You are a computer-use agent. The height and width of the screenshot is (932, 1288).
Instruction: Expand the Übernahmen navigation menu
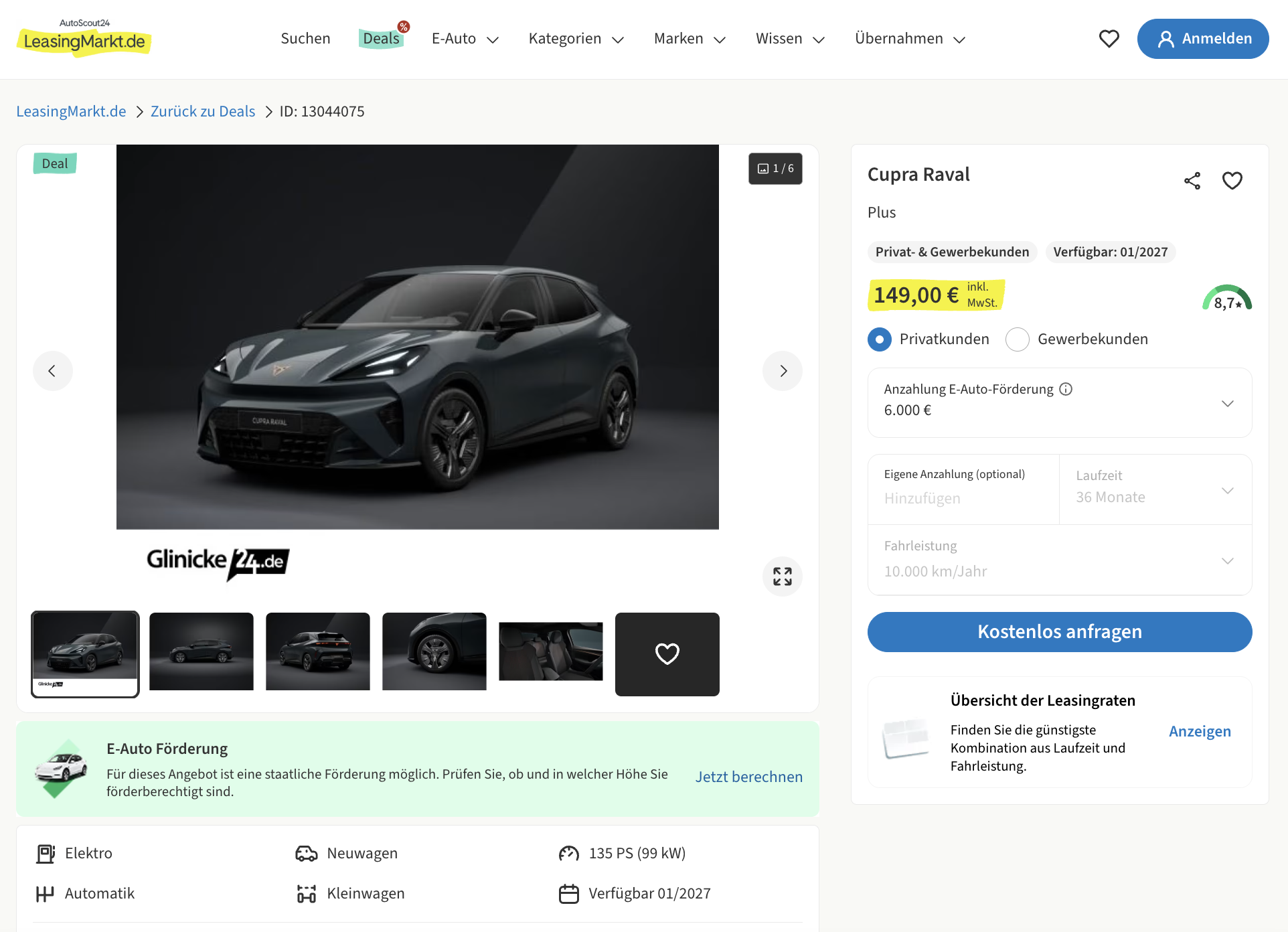[x=910, y=39]
